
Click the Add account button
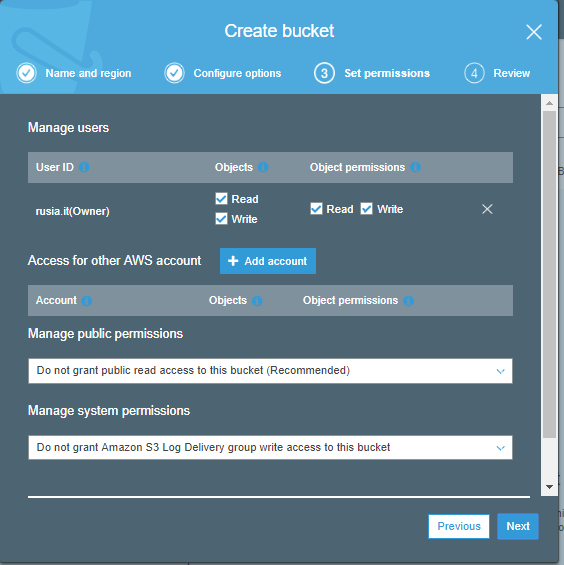268,261
